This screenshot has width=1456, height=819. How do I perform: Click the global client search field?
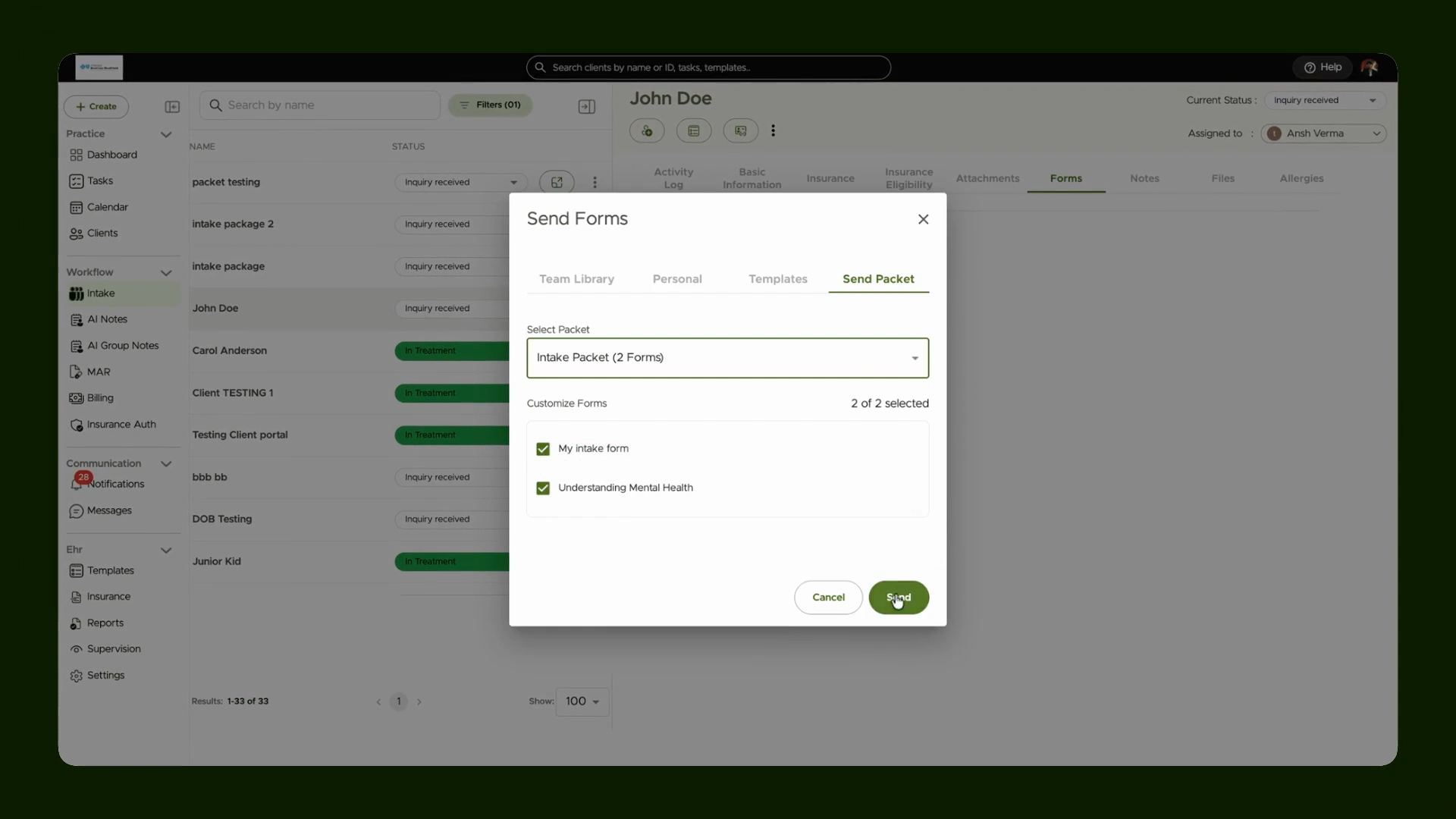pyautogui.click(x=708, y=67)
